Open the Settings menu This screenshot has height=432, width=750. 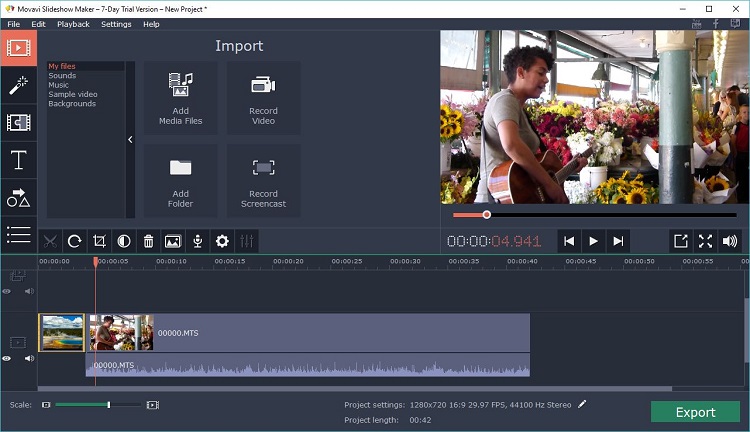click(x=116, y=24)
